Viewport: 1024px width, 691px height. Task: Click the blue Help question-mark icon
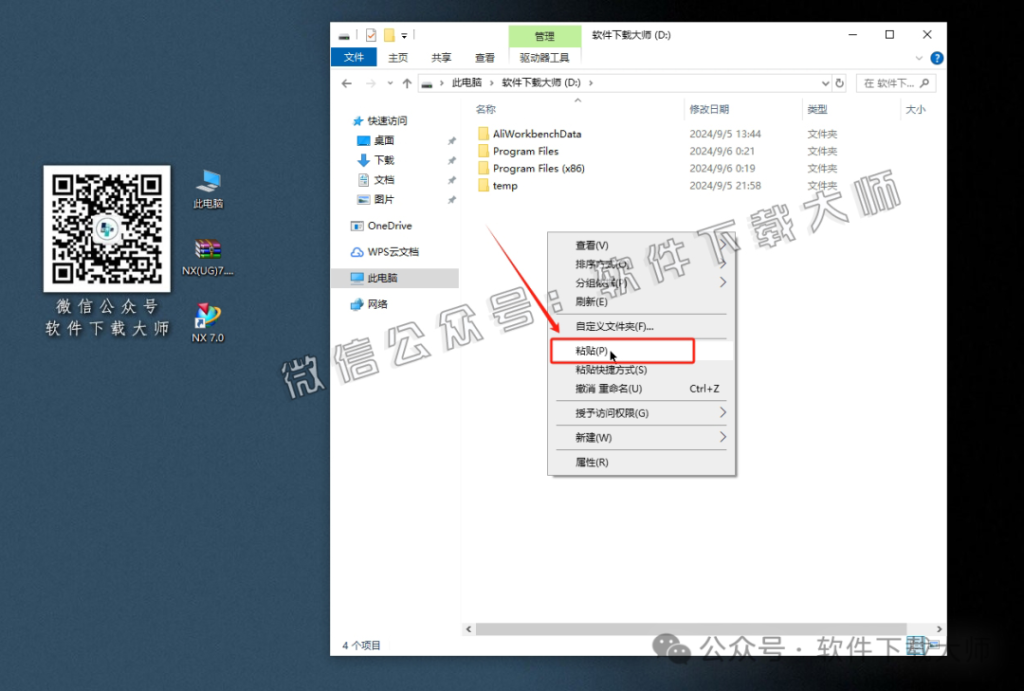pyautogui.click(x=936, y=57)
